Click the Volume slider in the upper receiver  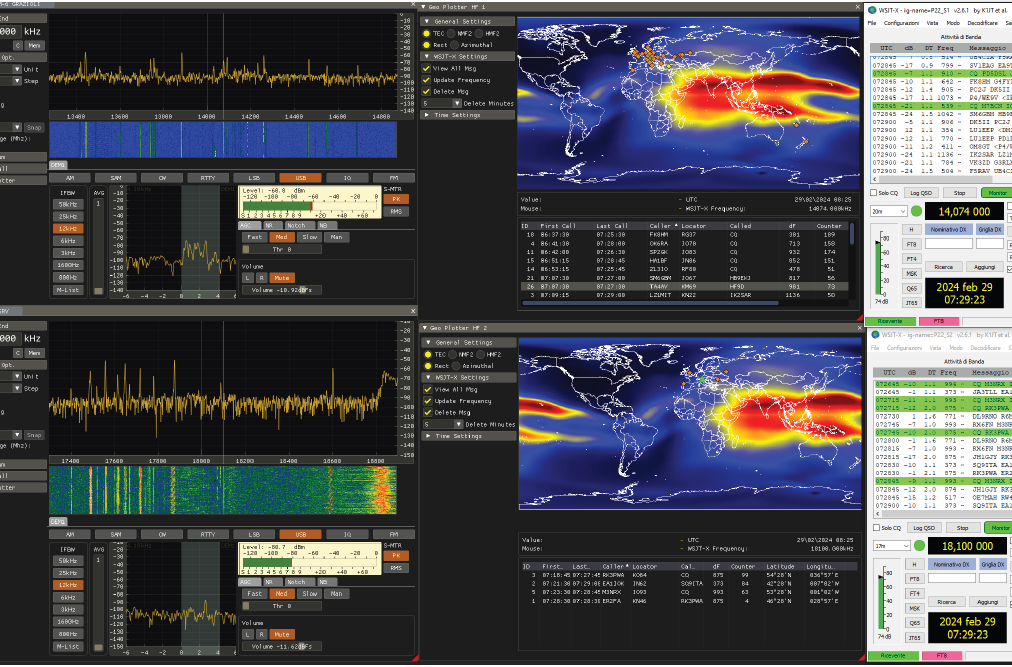pos(279,289)
